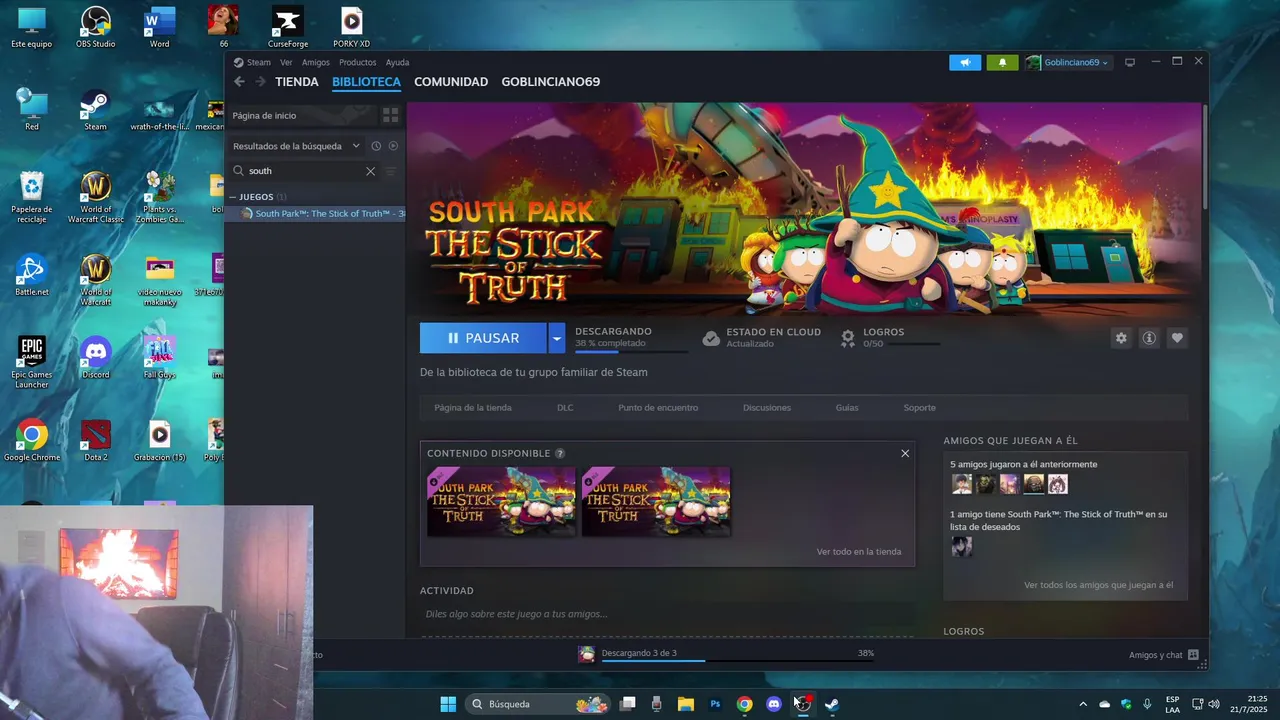This screenshot has height=720, width=1280.
Task: Switch to TIENDA tab
Action: click(297, 82)
